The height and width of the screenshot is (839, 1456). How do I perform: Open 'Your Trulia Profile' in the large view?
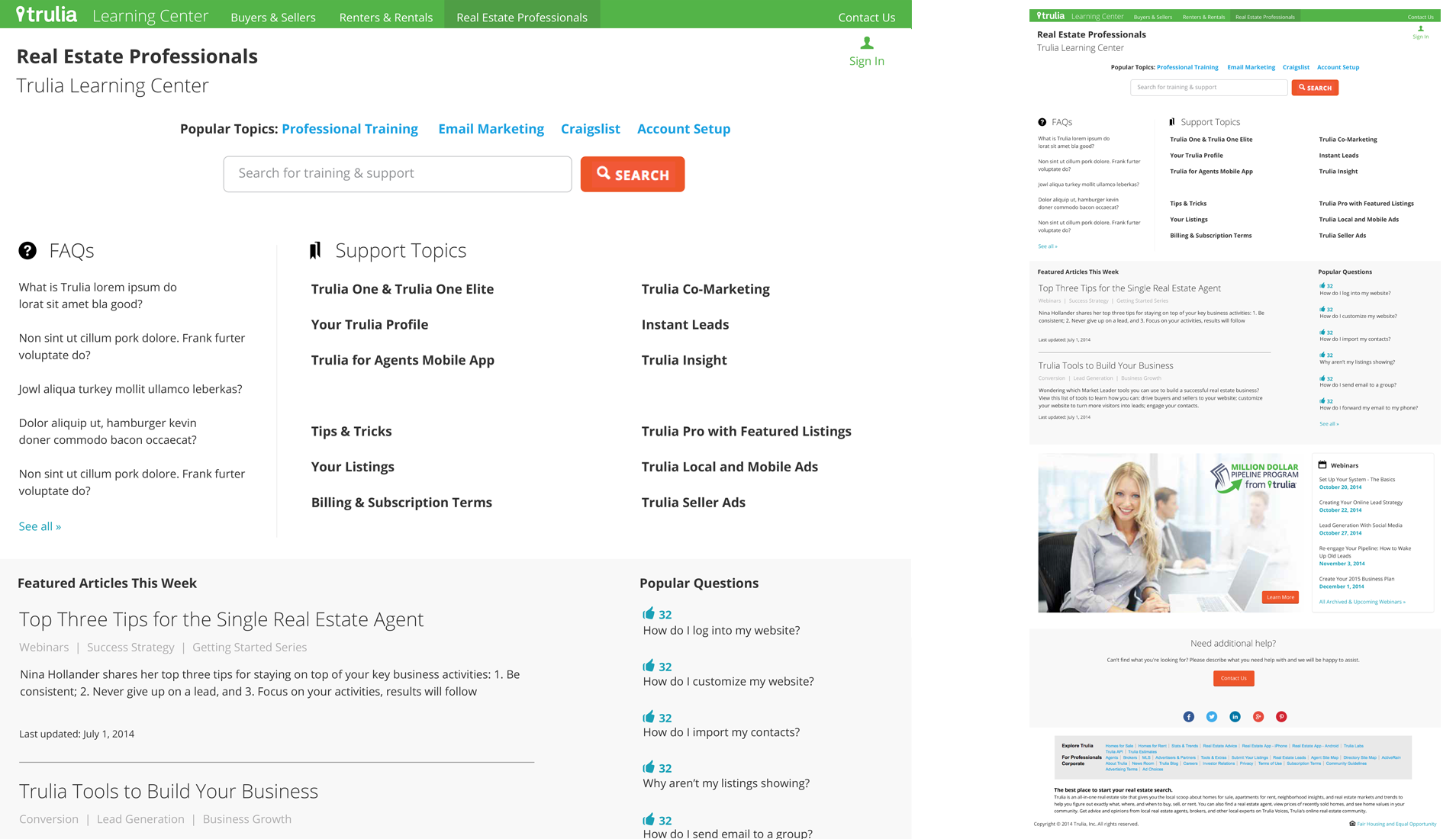click(x=369, y=324)
